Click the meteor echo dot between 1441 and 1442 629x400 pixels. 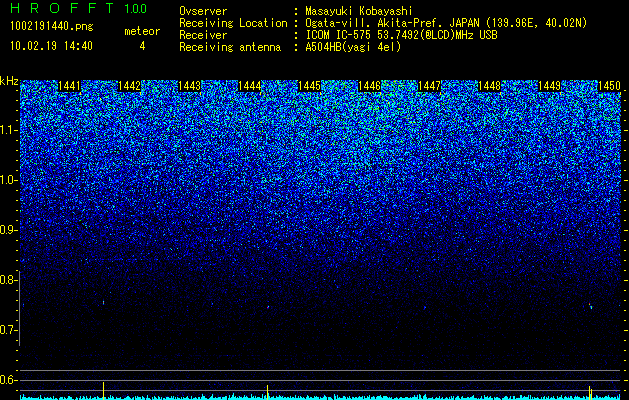coord(103,302)
